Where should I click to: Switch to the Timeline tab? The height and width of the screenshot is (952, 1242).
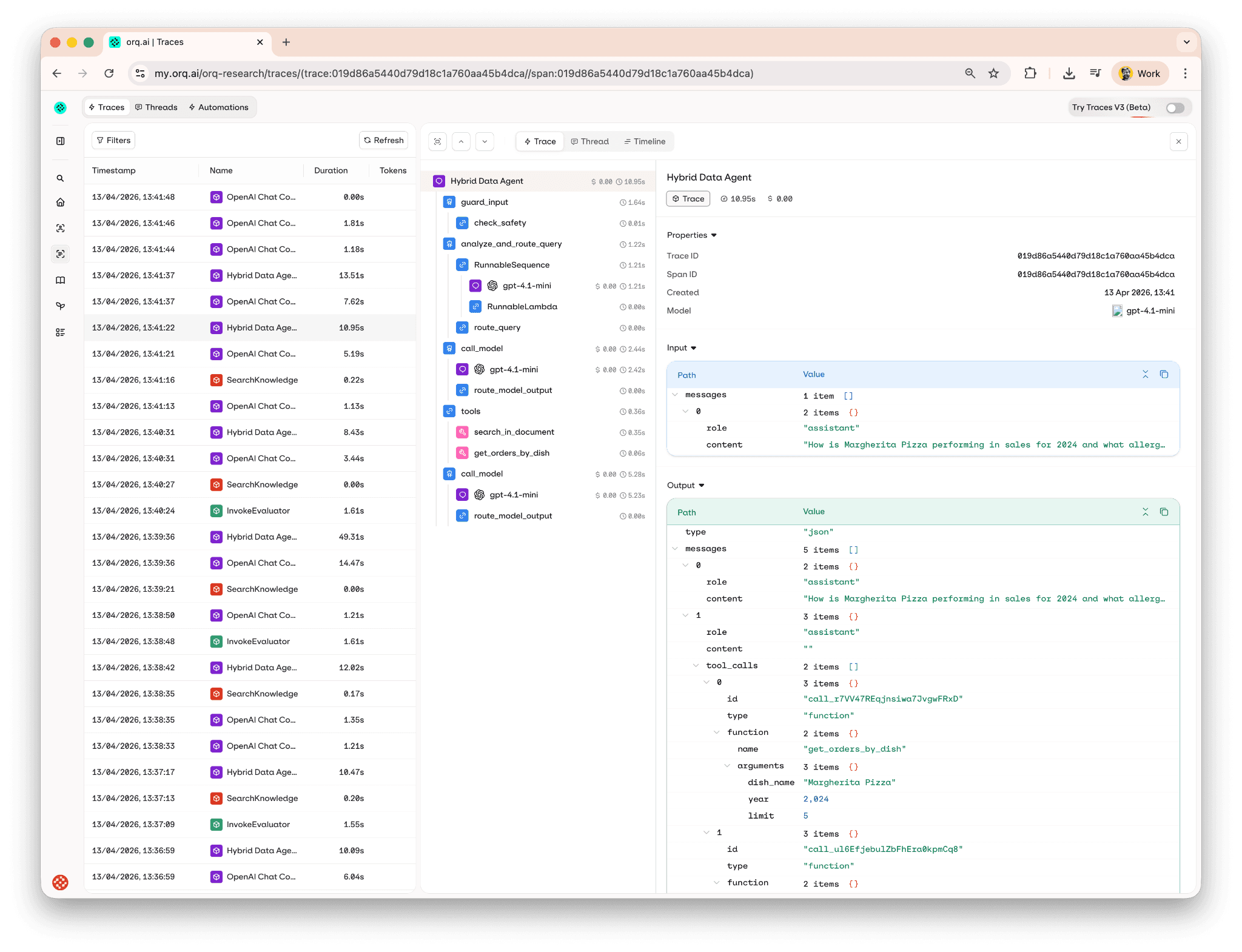[x=645, y=142]
